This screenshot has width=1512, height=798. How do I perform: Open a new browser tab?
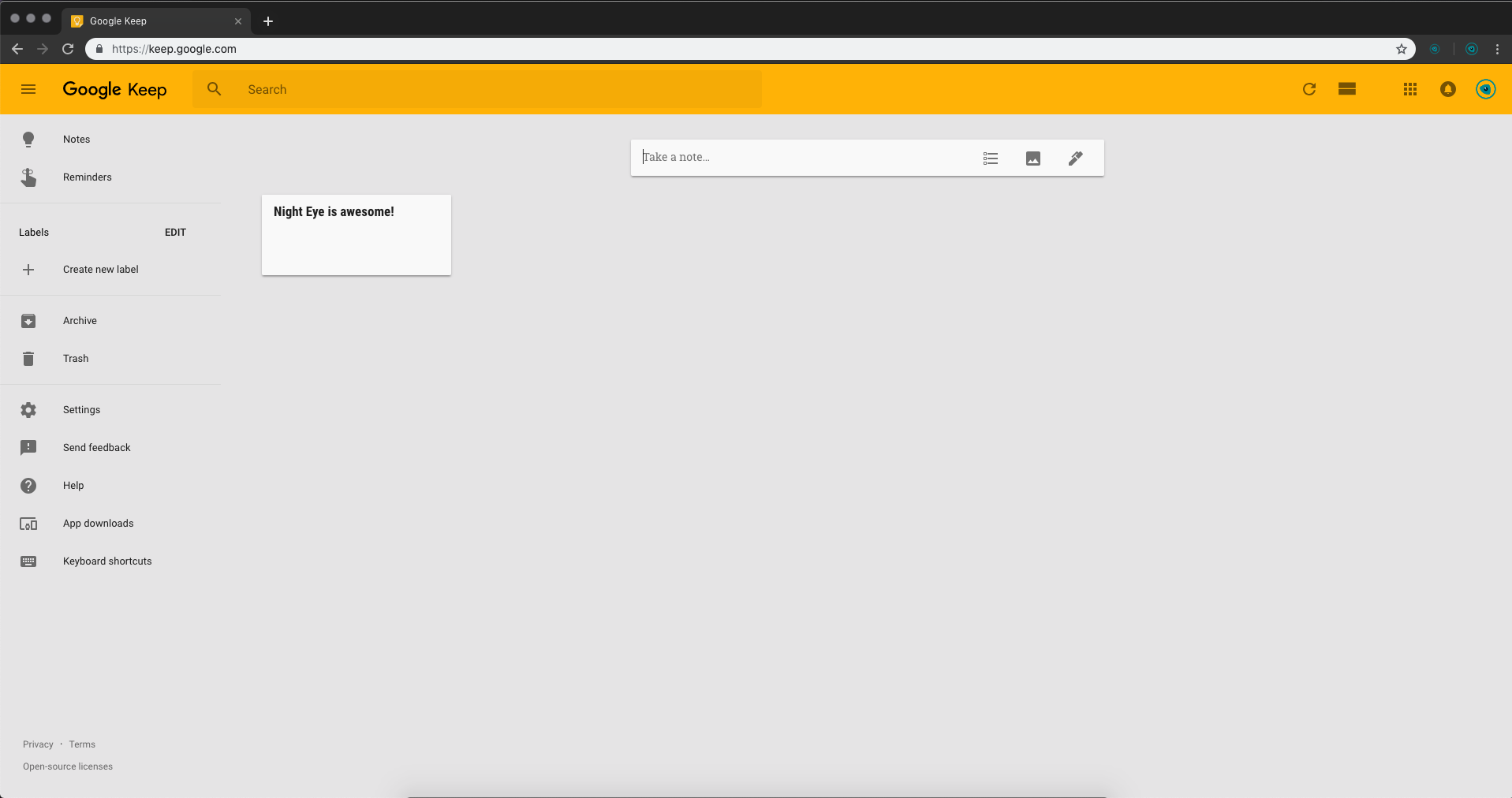[268, 21]
